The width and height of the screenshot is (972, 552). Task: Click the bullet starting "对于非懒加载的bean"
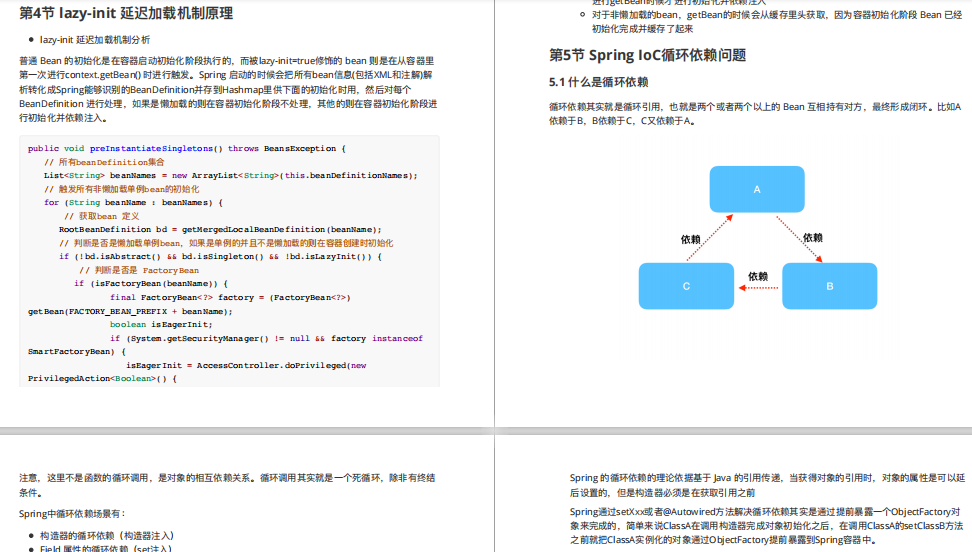click(x=777, y=22)
